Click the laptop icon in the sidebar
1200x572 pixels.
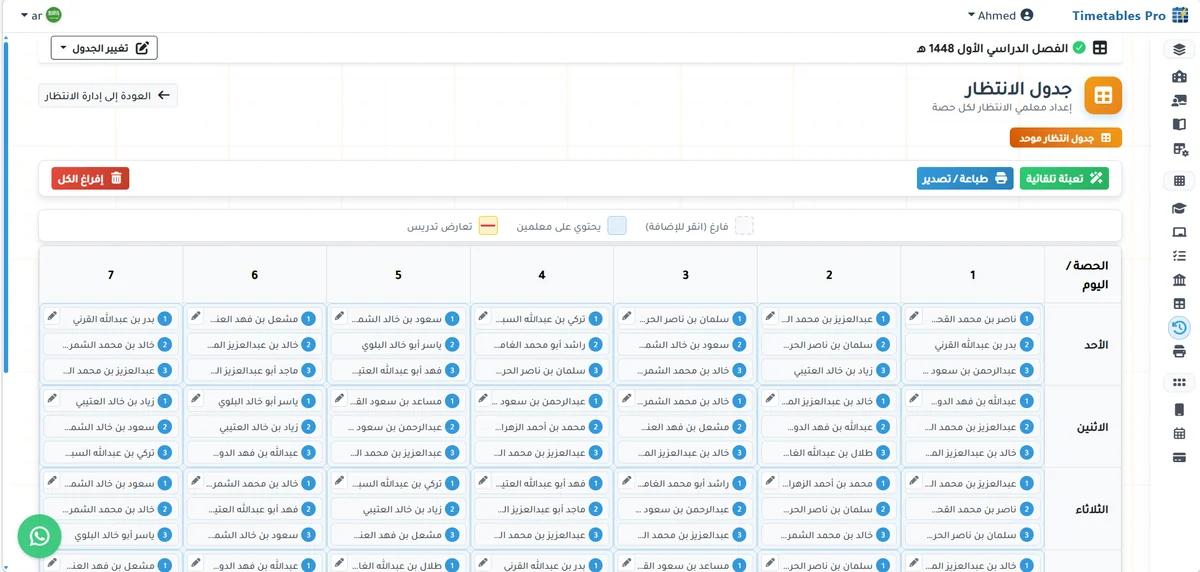pos(1179,232)
